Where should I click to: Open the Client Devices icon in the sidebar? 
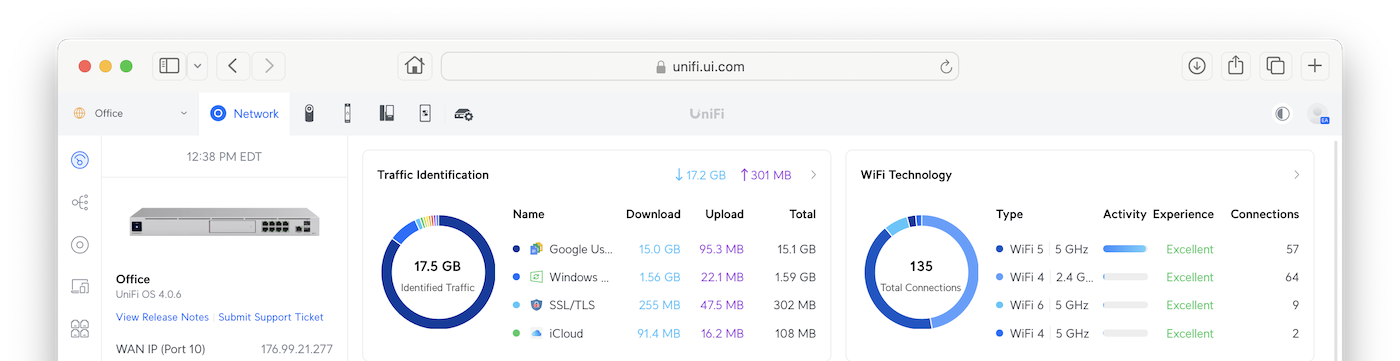point(80,287)
